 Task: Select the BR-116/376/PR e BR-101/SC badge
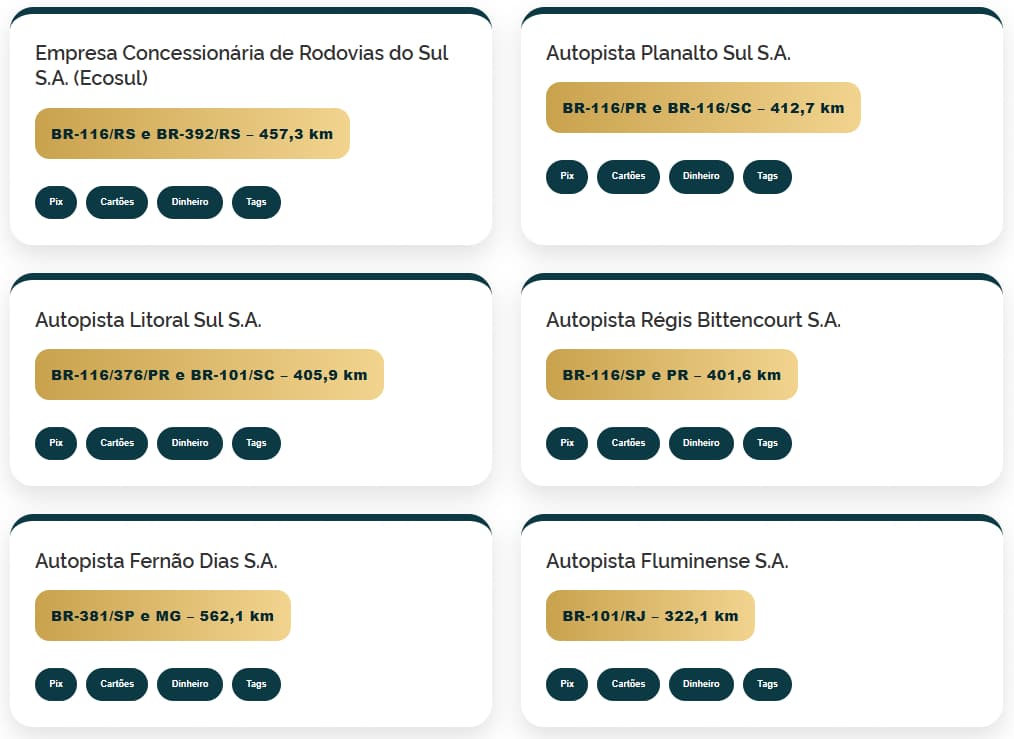coord(209,375)
